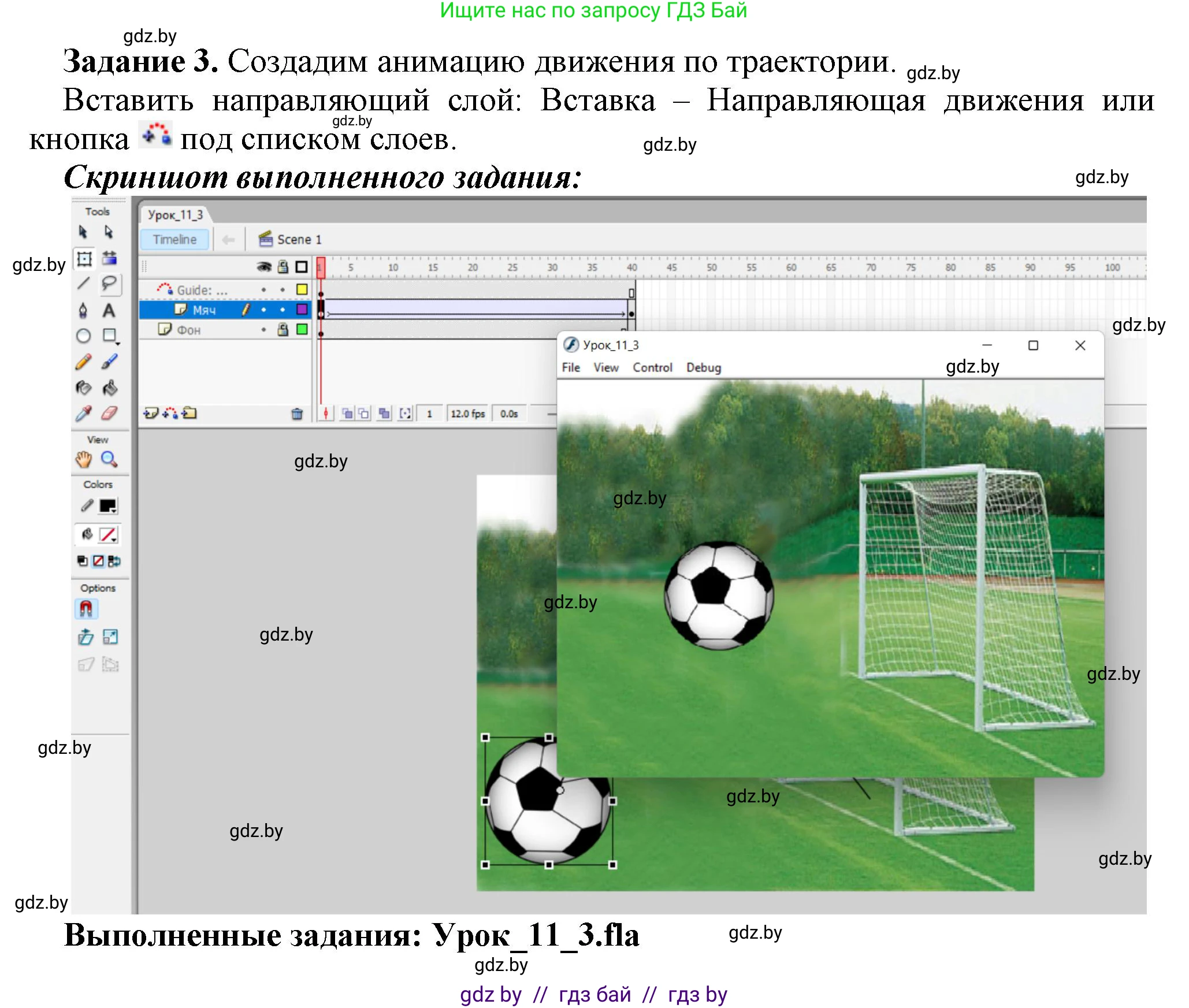
Task: Select the Pen tool
Action: coord(83,310)
